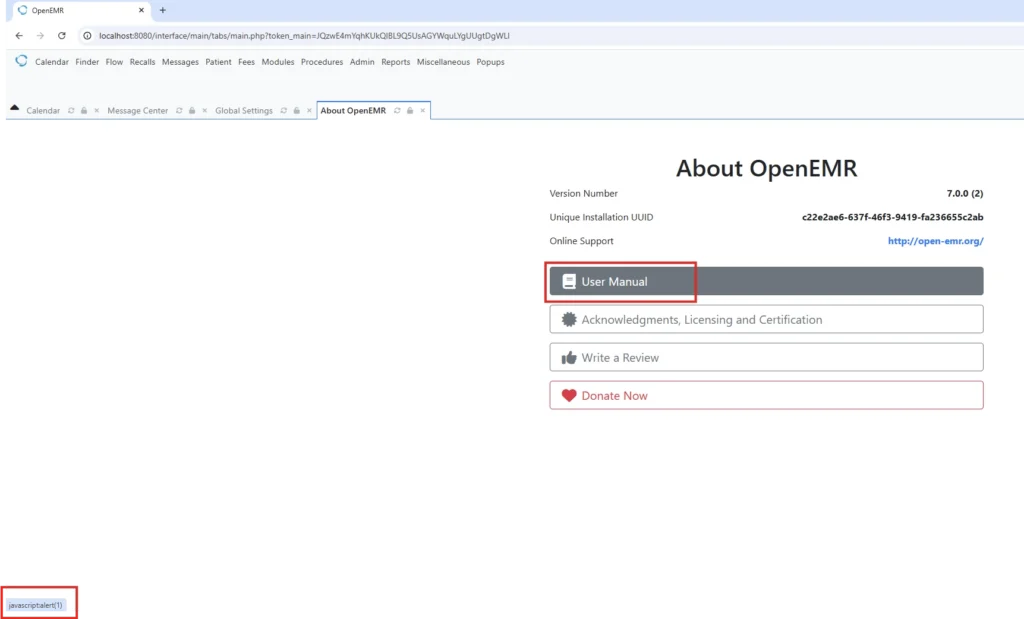Viewport: 1024px width, 619px height.
Task: Open the Patient menu
Action: pyautogui.click(x=218, y=62)
